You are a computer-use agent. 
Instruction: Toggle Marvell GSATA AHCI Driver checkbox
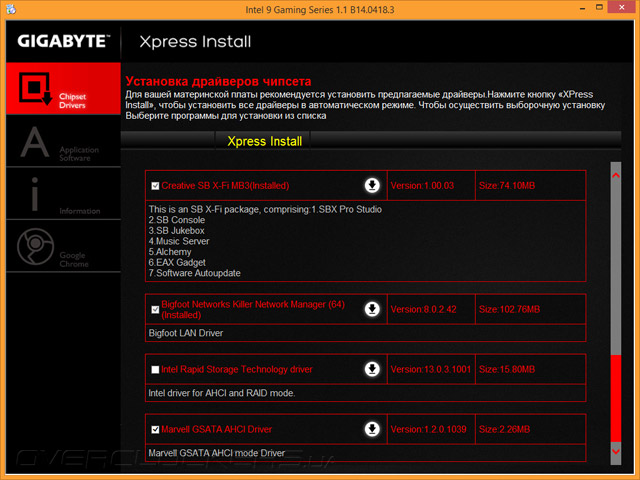[155, 429]
